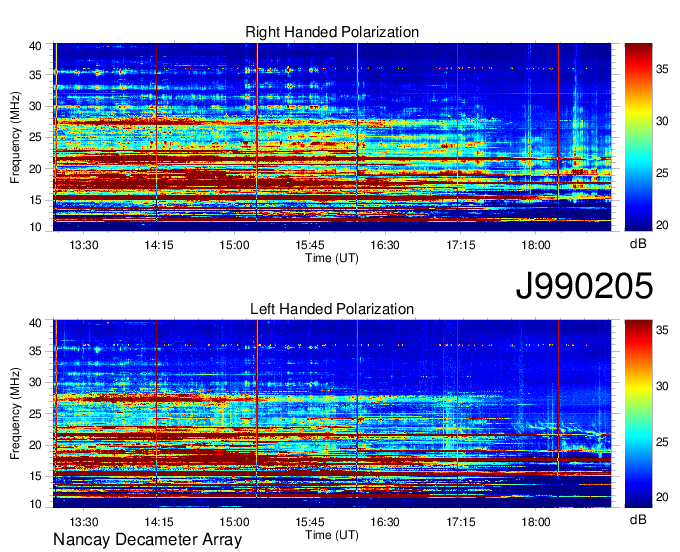Click the 25 dB tick on Right Handed color bar

[662, 173]
